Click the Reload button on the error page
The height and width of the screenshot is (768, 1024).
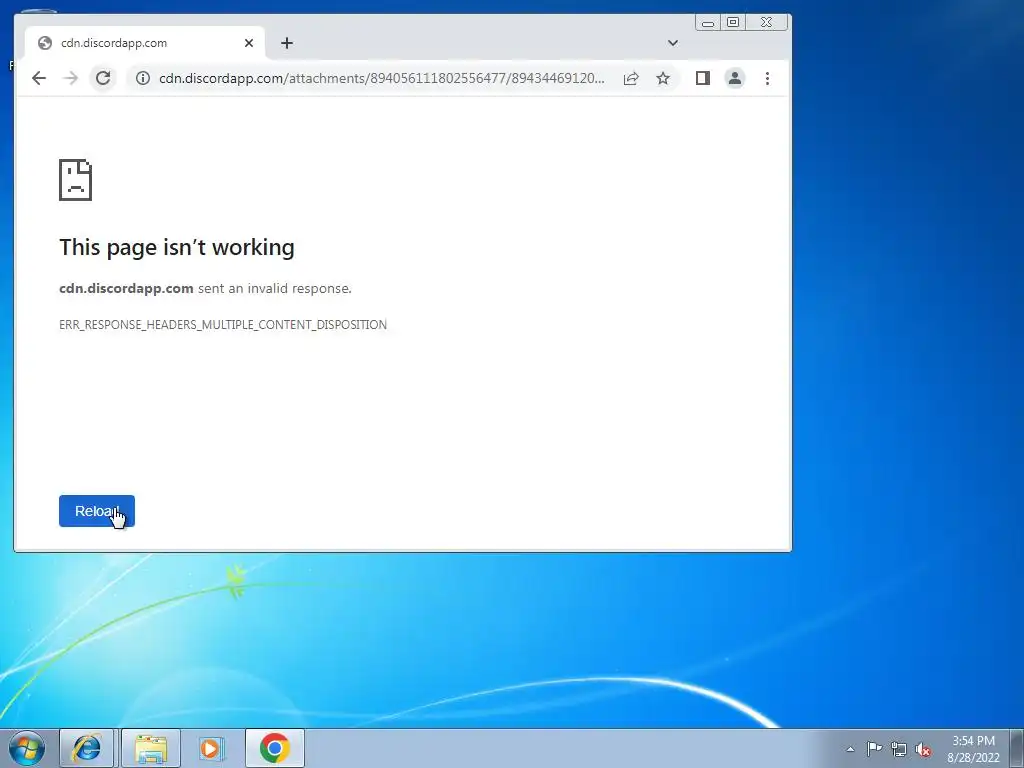pos(97,511)
